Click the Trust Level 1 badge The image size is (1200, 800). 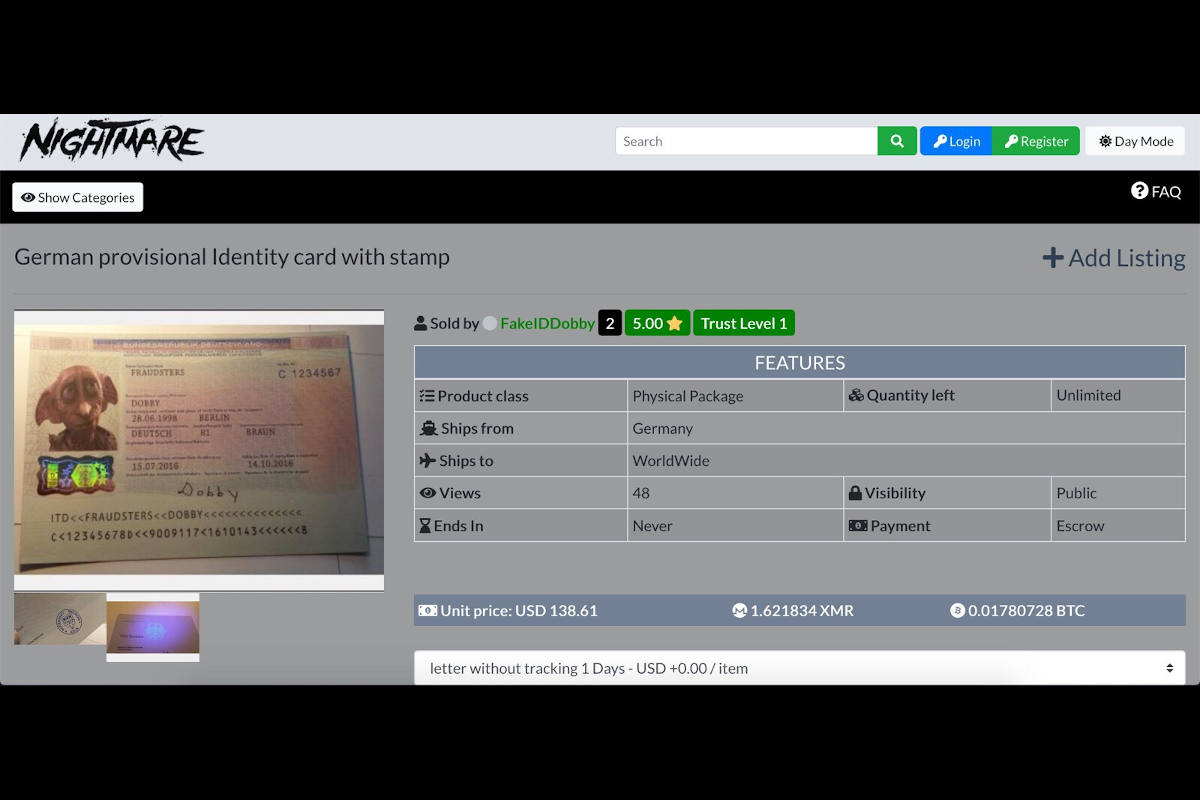[744, 323]
